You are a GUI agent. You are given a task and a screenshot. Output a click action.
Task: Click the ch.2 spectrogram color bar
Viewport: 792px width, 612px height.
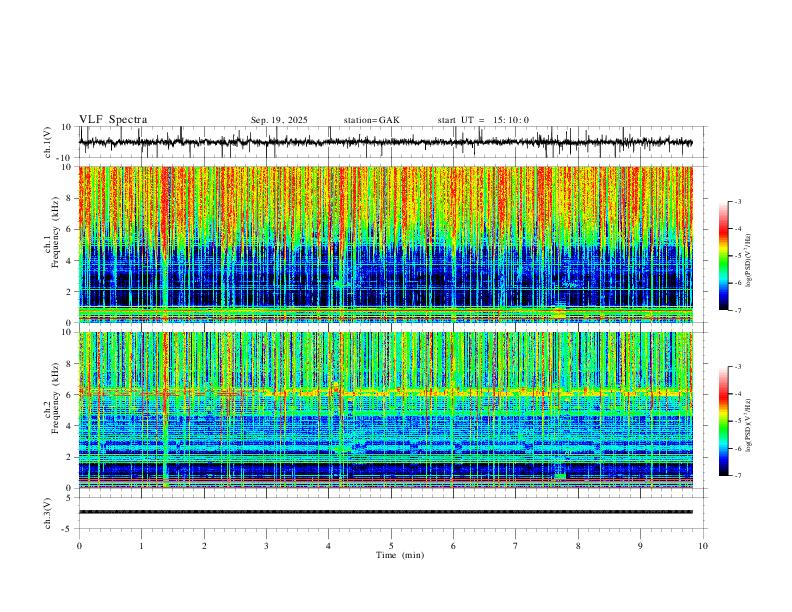coord(723,421)
